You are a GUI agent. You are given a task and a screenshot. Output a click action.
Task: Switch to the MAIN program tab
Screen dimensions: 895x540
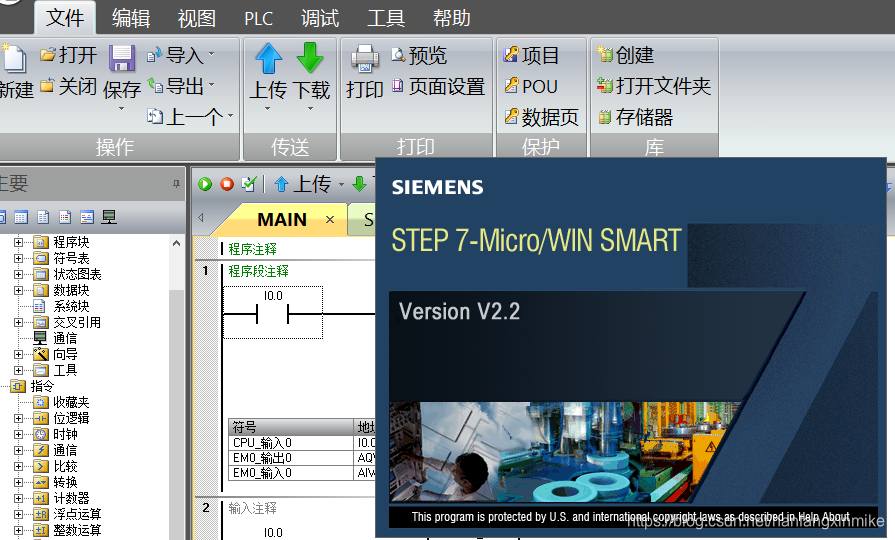tap(282, 219)
